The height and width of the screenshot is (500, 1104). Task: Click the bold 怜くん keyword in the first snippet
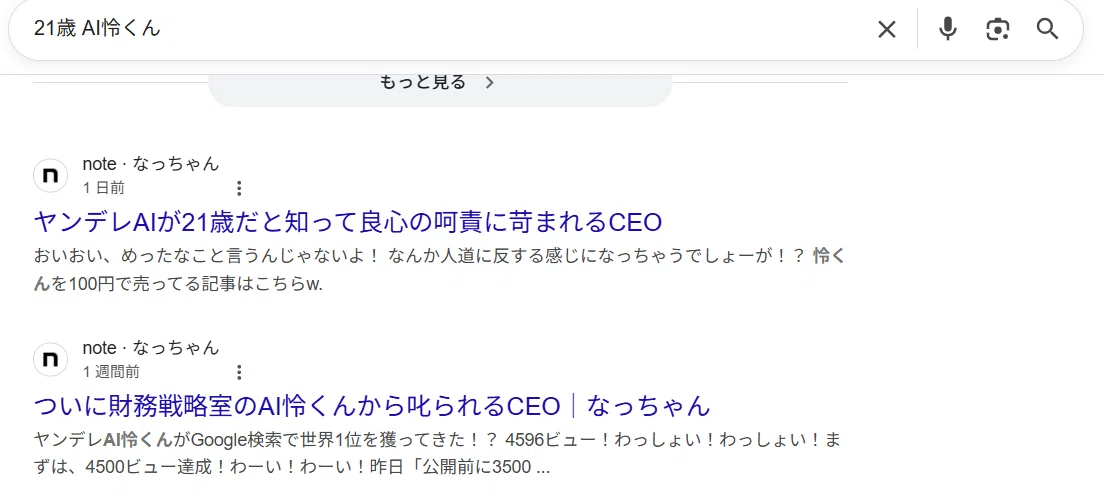click(x=828, y=256)
